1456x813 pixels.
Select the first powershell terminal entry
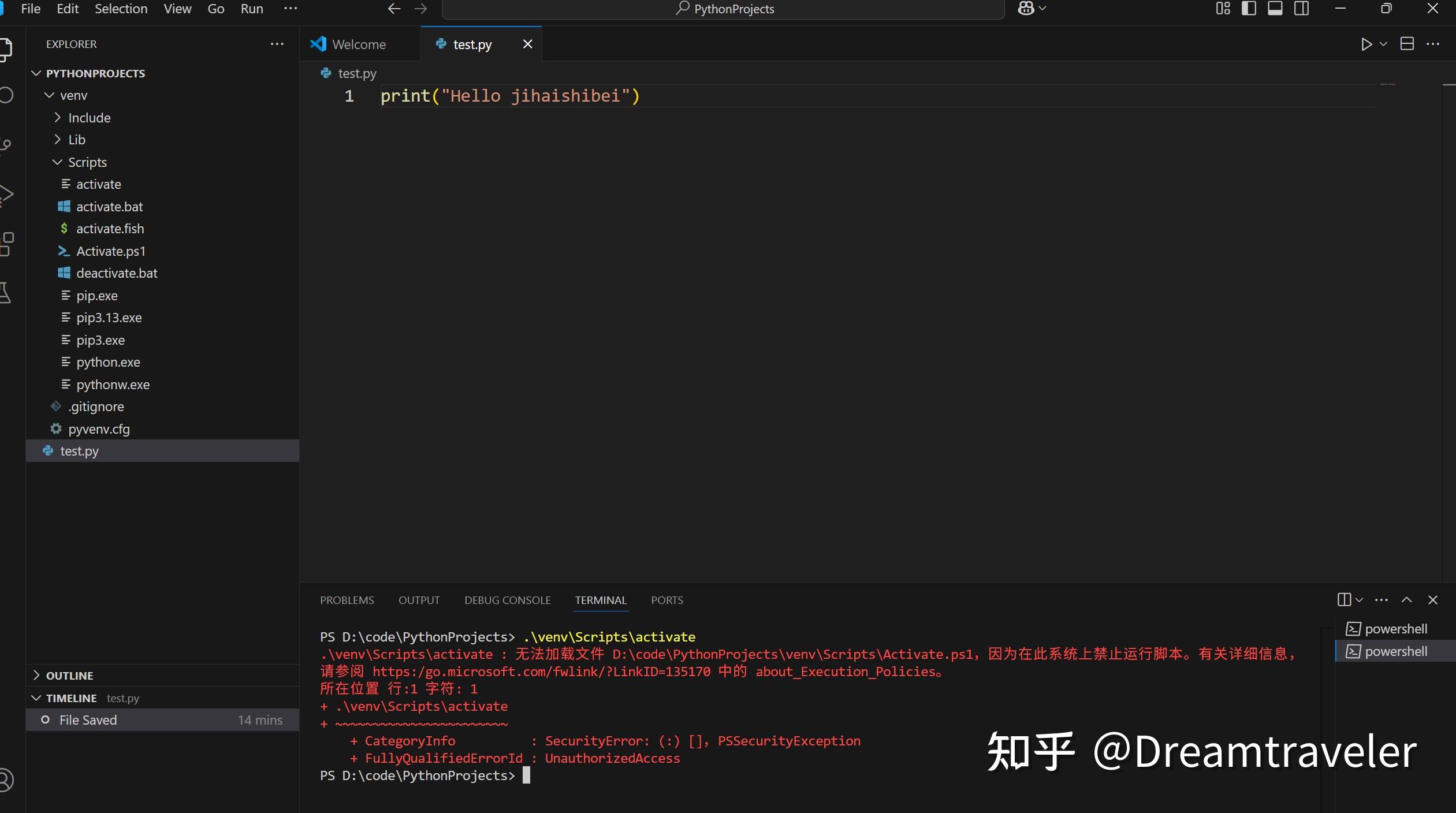1395,629
